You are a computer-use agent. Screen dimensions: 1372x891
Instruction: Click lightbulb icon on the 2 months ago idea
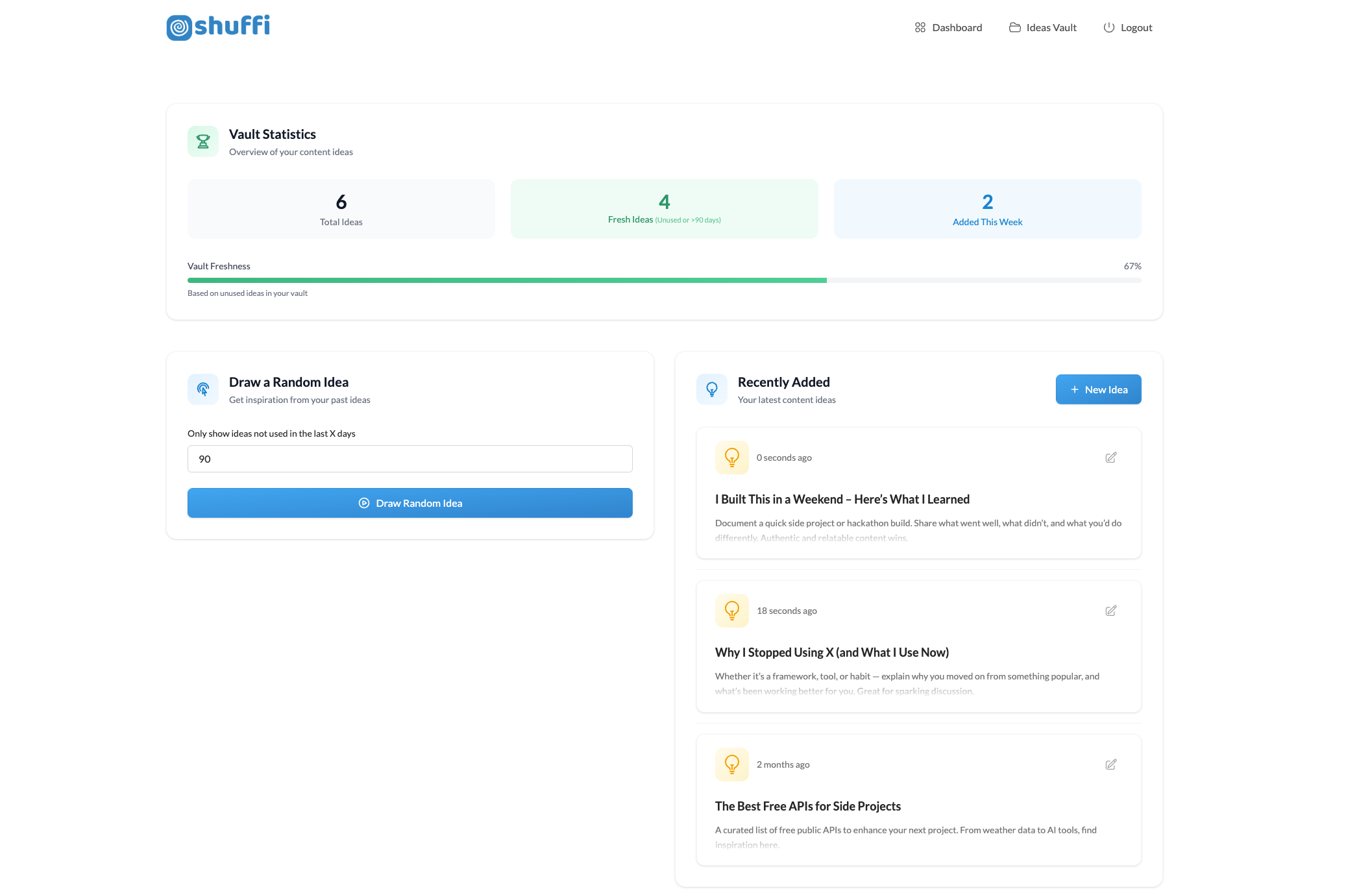coord(731,764)
